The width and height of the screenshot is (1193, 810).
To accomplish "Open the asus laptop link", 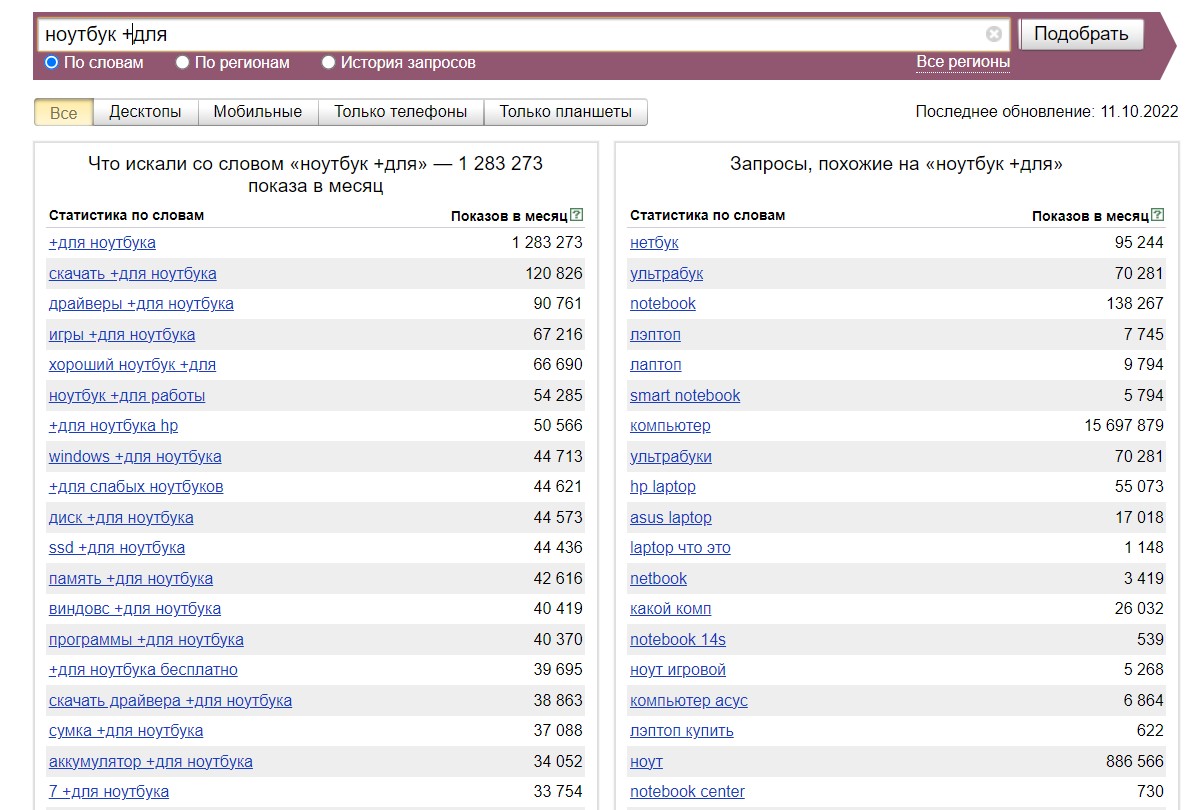I will pyautogui.click(x=670, y=518).
